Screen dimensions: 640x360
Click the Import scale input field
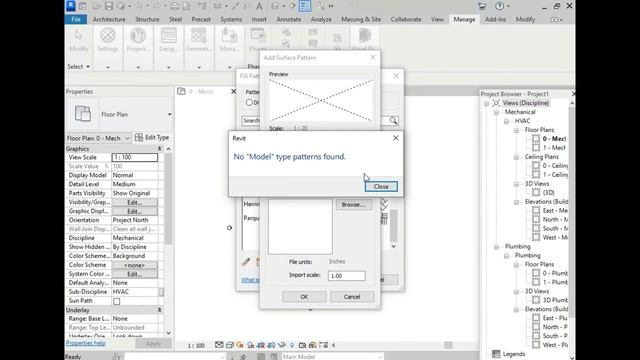click(347, 276)
